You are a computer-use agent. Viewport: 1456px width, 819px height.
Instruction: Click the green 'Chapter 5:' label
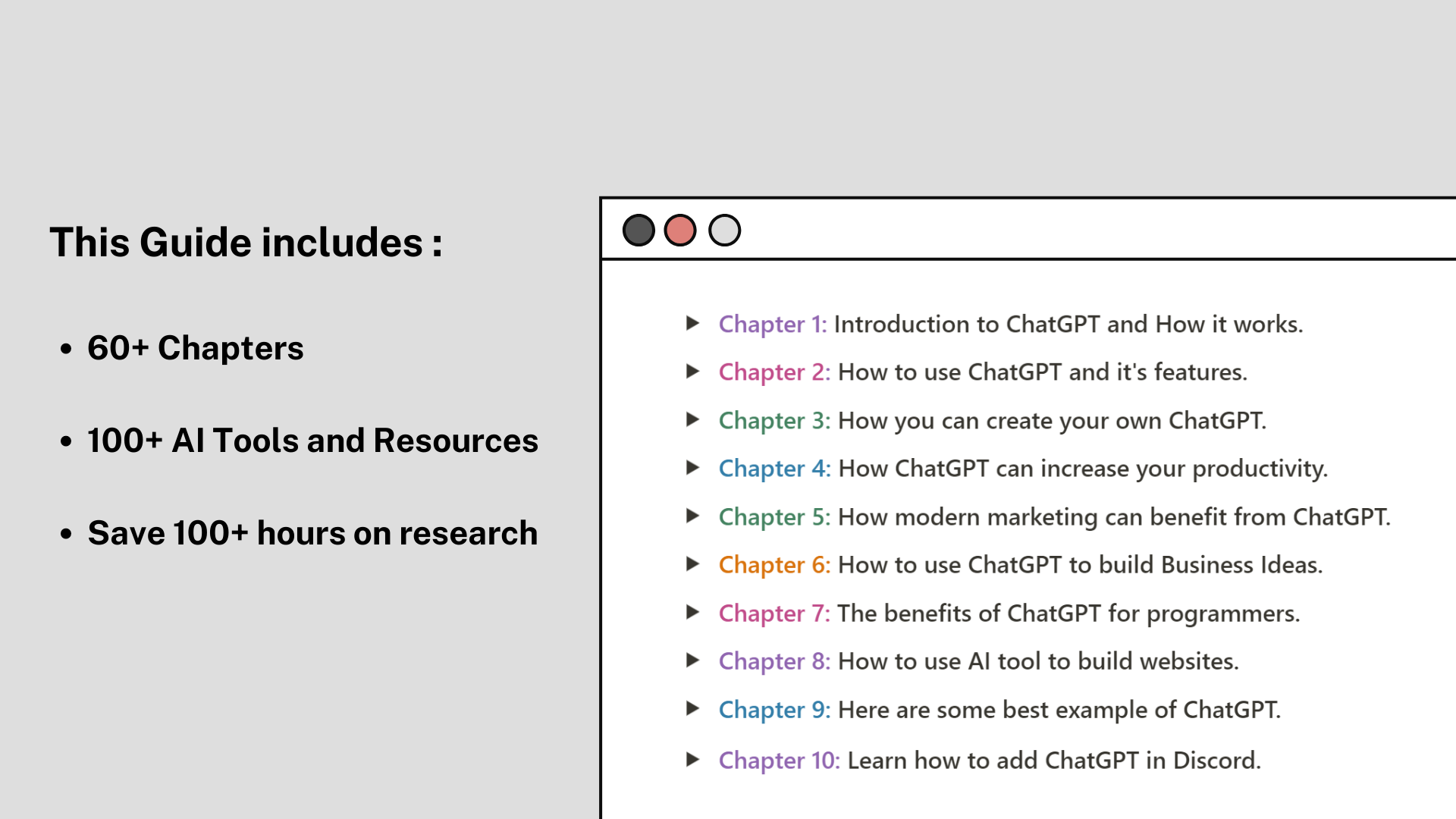[775, 517]
